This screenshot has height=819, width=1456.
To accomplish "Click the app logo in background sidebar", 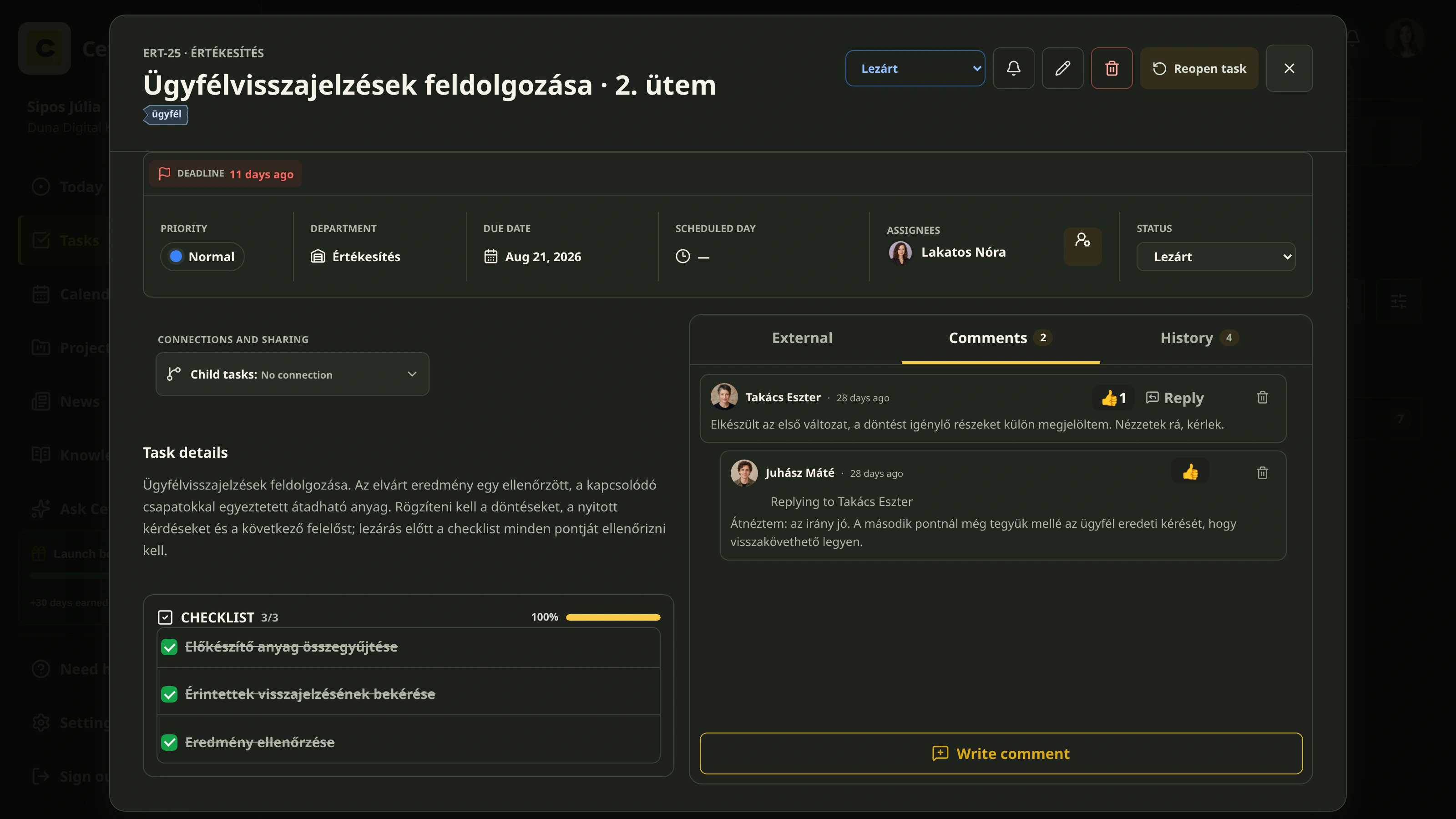I will pyautogui.click(x=45, y=48).
